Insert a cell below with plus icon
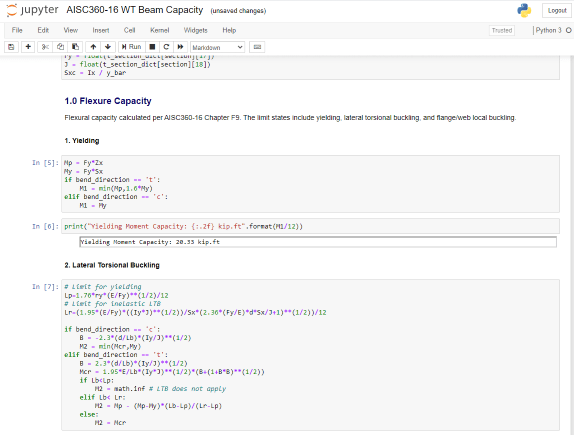 28,47
